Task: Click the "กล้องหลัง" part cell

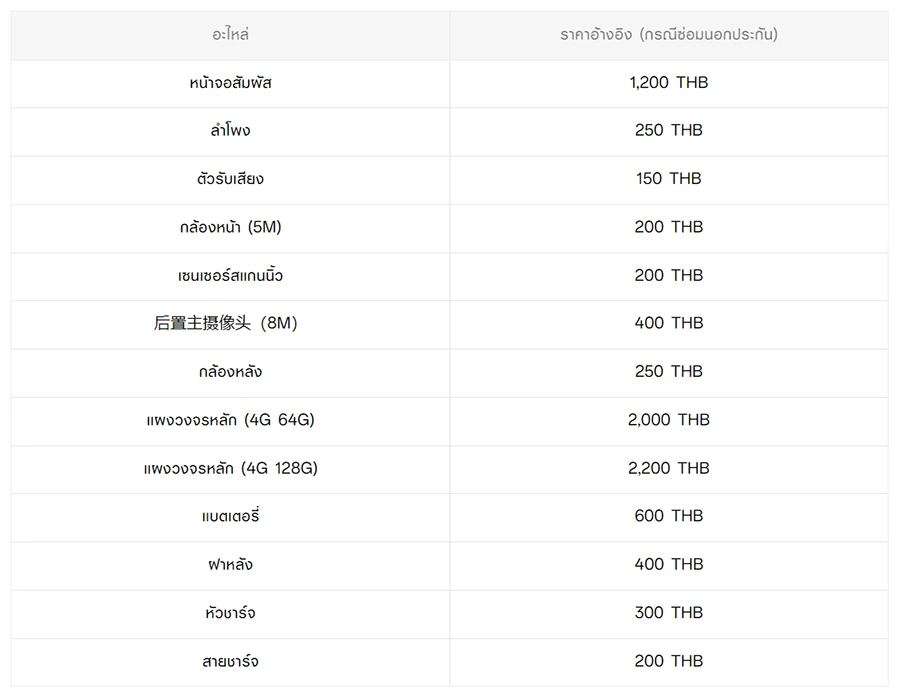Action: point(230,372)
